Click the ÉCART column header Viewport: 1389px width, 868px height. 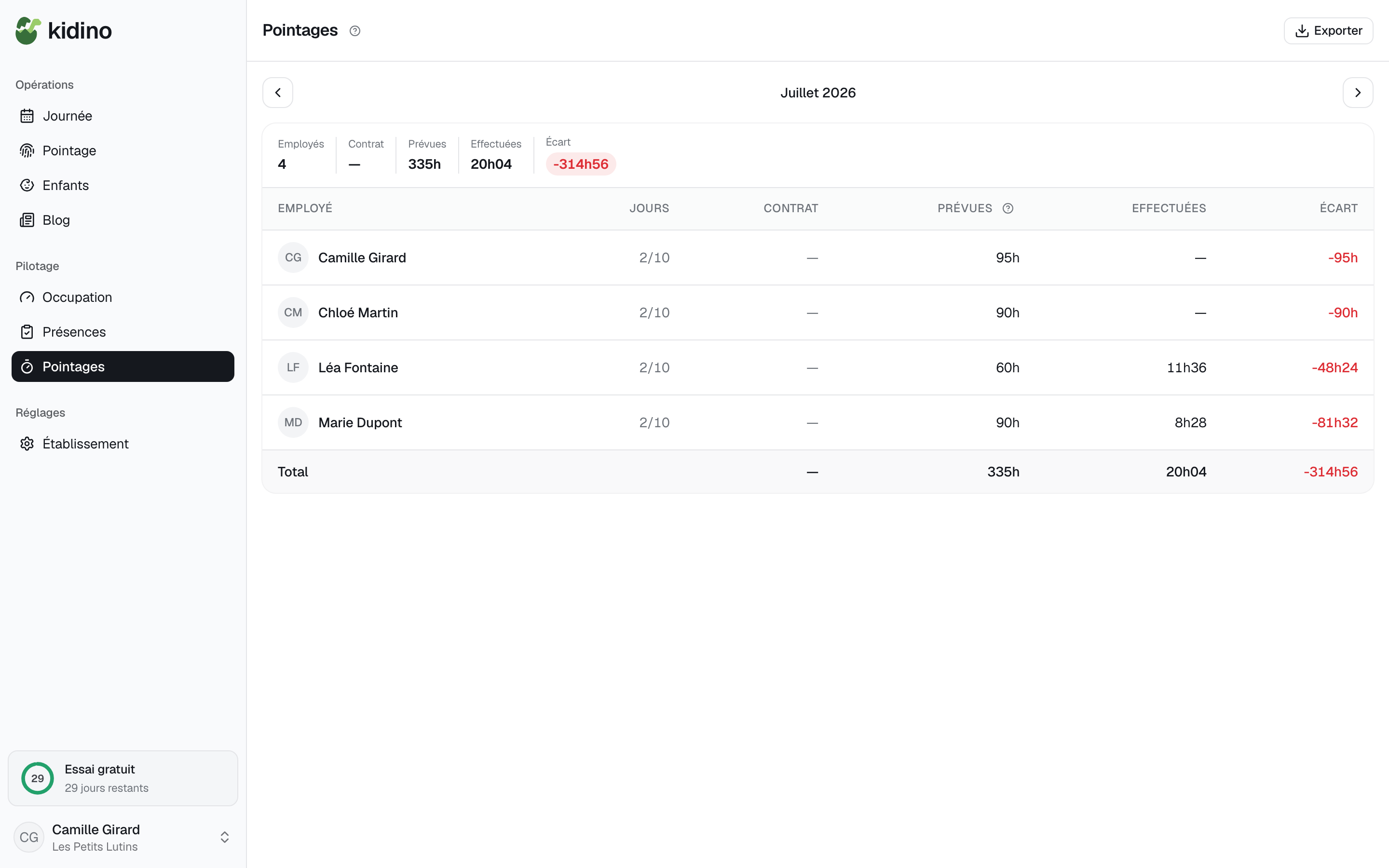1338,208
